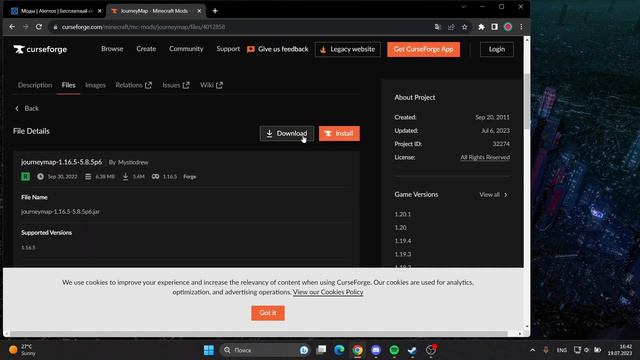Open Community in site navigation
Viewport: 640px width, 360px height.
point(186,49)
